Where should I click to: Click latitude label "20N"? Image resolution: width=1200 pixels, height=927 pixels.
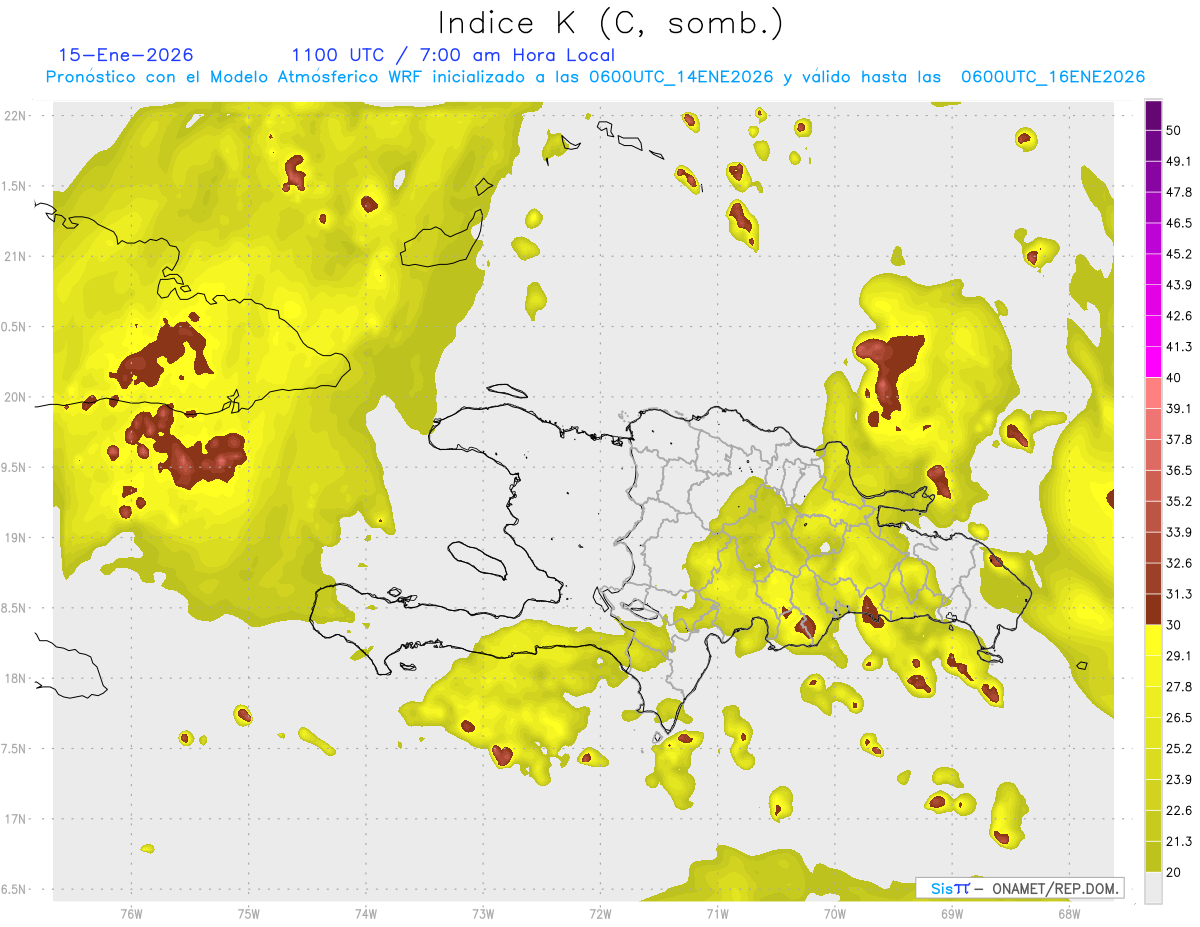point(15,397)
